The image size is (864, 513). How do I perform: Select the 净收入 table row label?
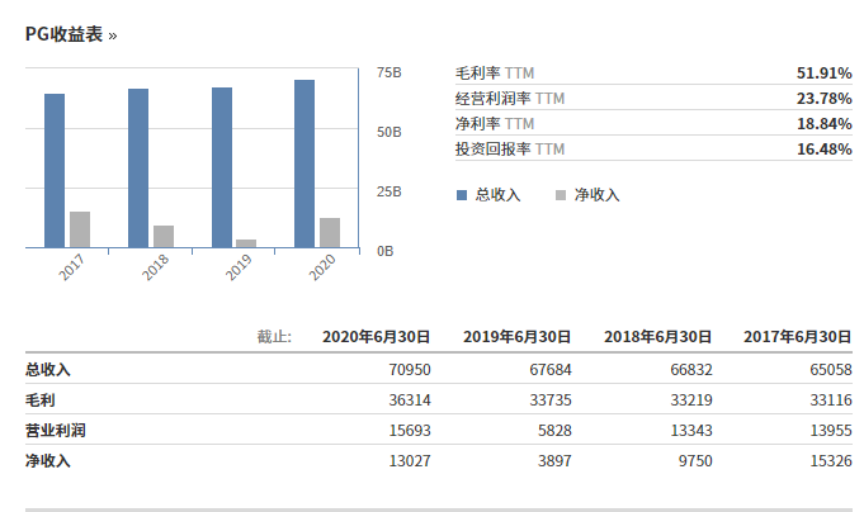[x=48, y=461]
